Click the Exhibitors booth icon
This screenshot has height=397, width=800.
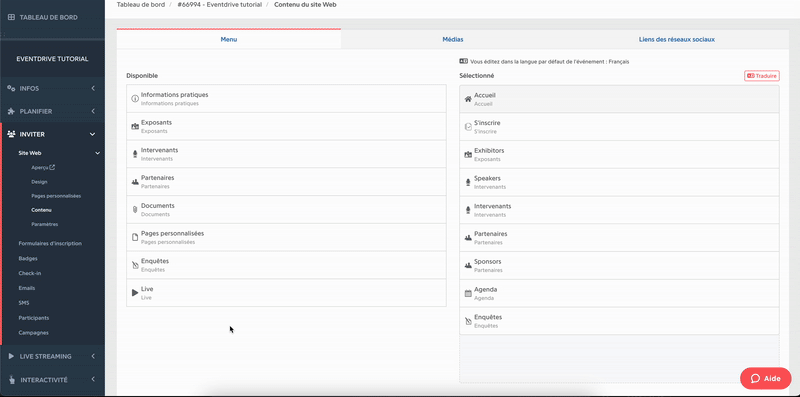click(x=468, y=155)
